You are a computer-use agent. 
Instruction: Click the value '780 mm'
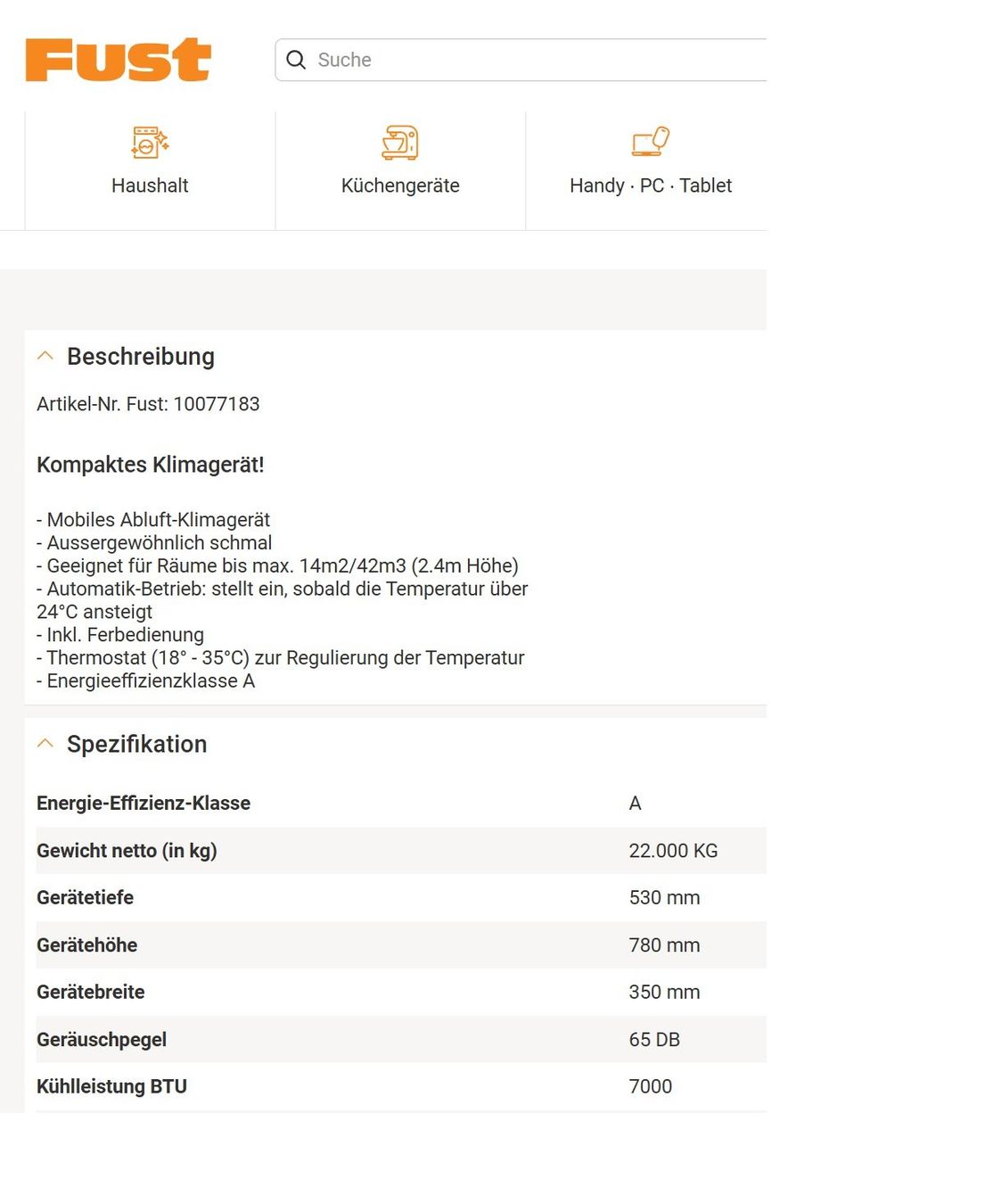(664, 944)
